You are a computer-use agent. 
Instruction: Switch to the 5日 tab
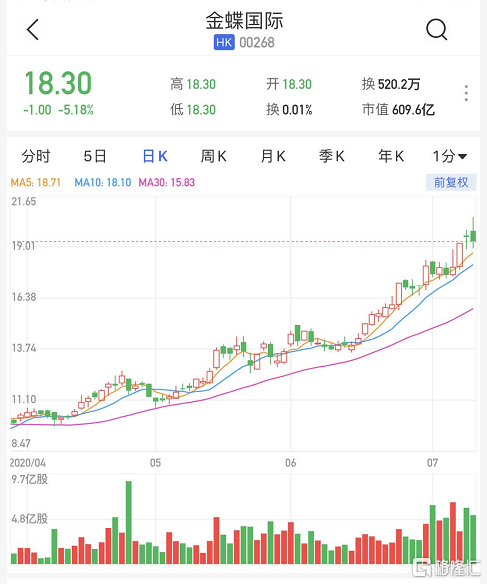point(95,156)
